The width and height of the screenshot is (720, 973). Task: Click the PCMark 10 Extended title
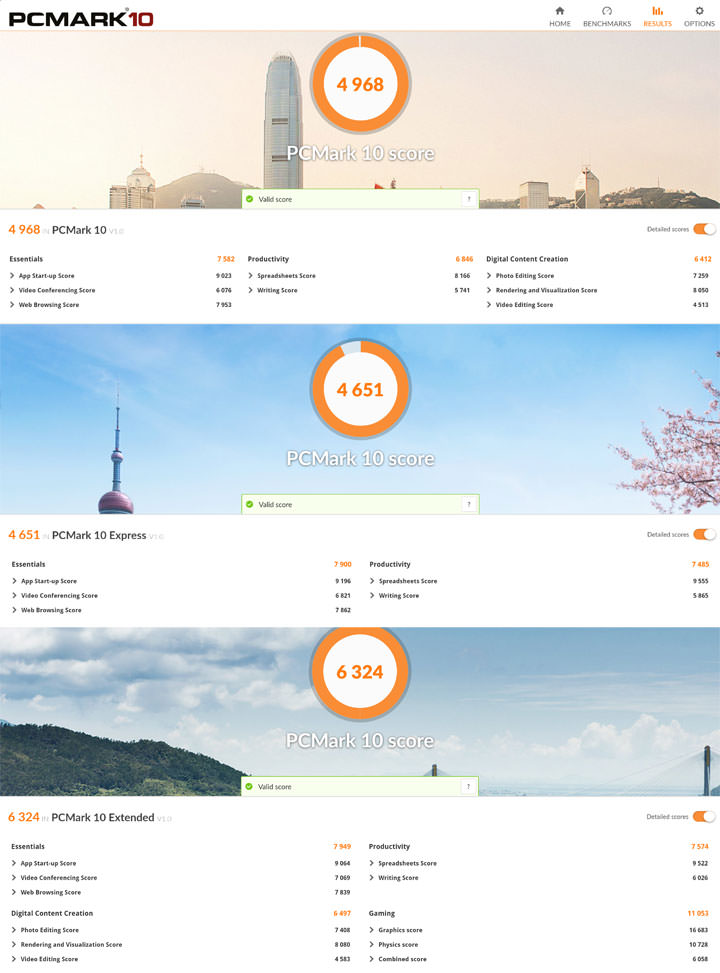102,817
